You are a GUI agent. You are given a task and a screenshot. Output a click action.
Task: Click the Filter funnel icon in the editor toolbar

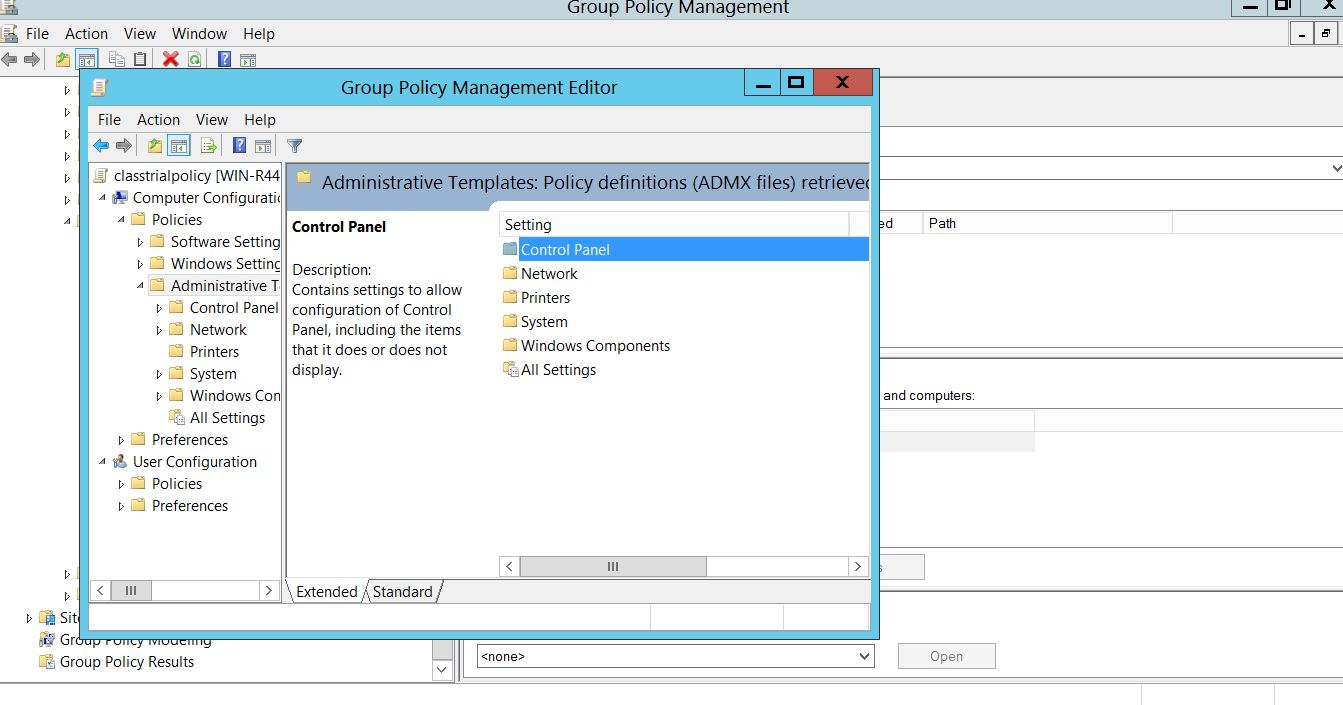tap(294, 146)
